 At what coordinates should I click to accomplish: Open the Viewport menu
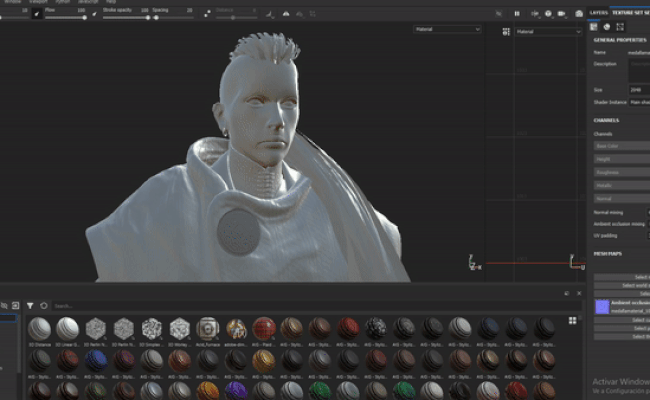point(38,2)
